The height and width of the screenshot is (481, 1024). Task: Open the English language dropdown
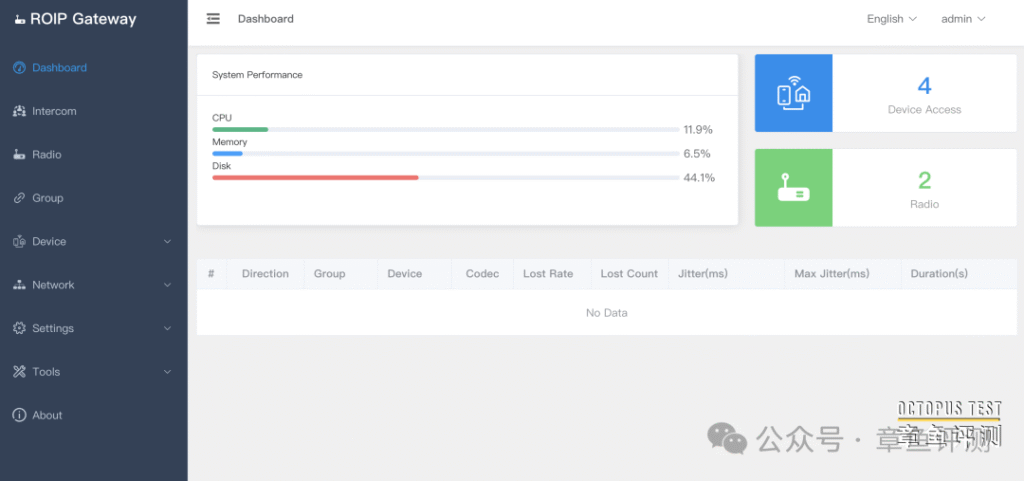point(891,19)
